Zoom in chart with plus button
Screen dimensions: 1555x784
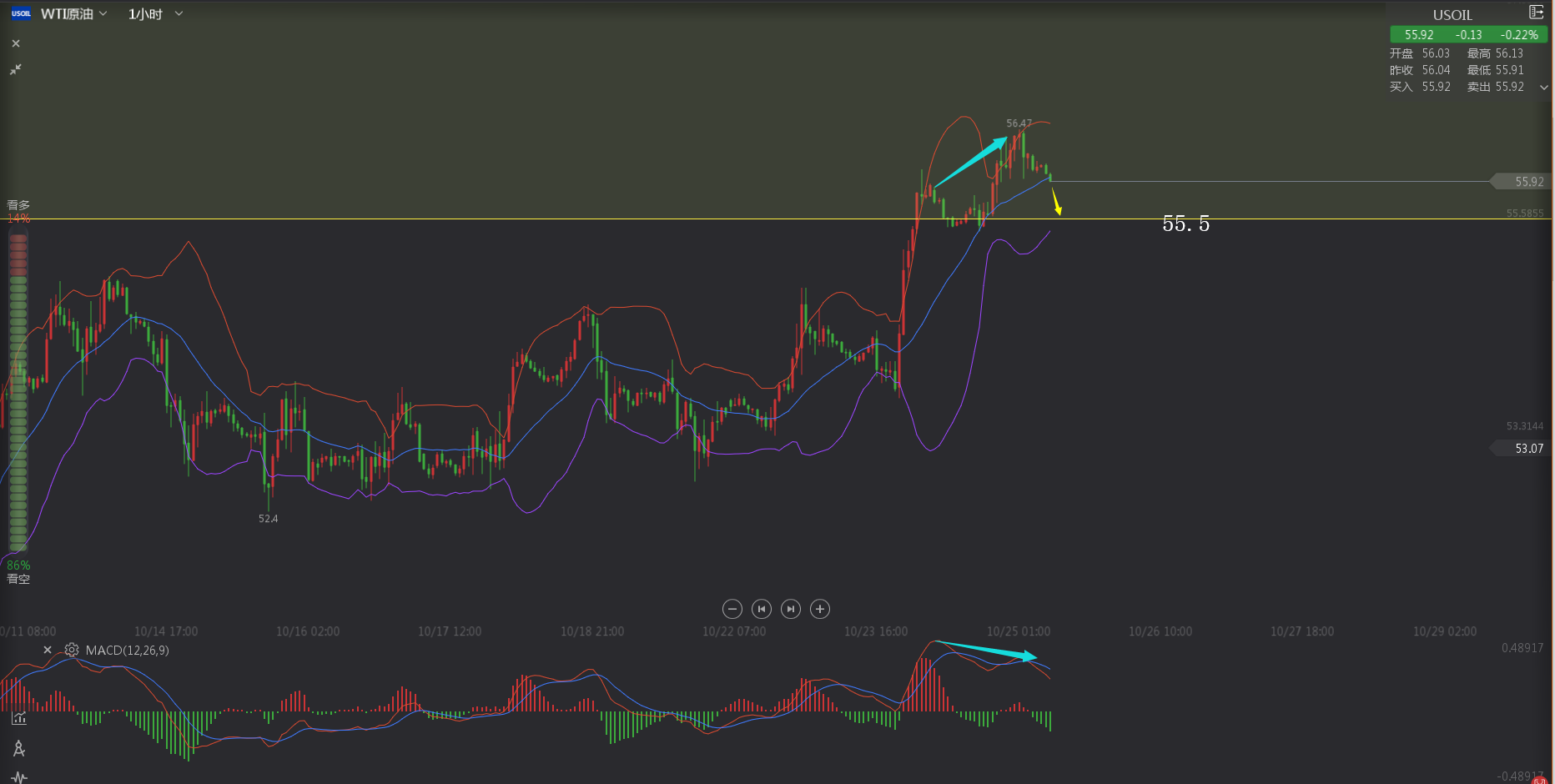click(820, 609)
